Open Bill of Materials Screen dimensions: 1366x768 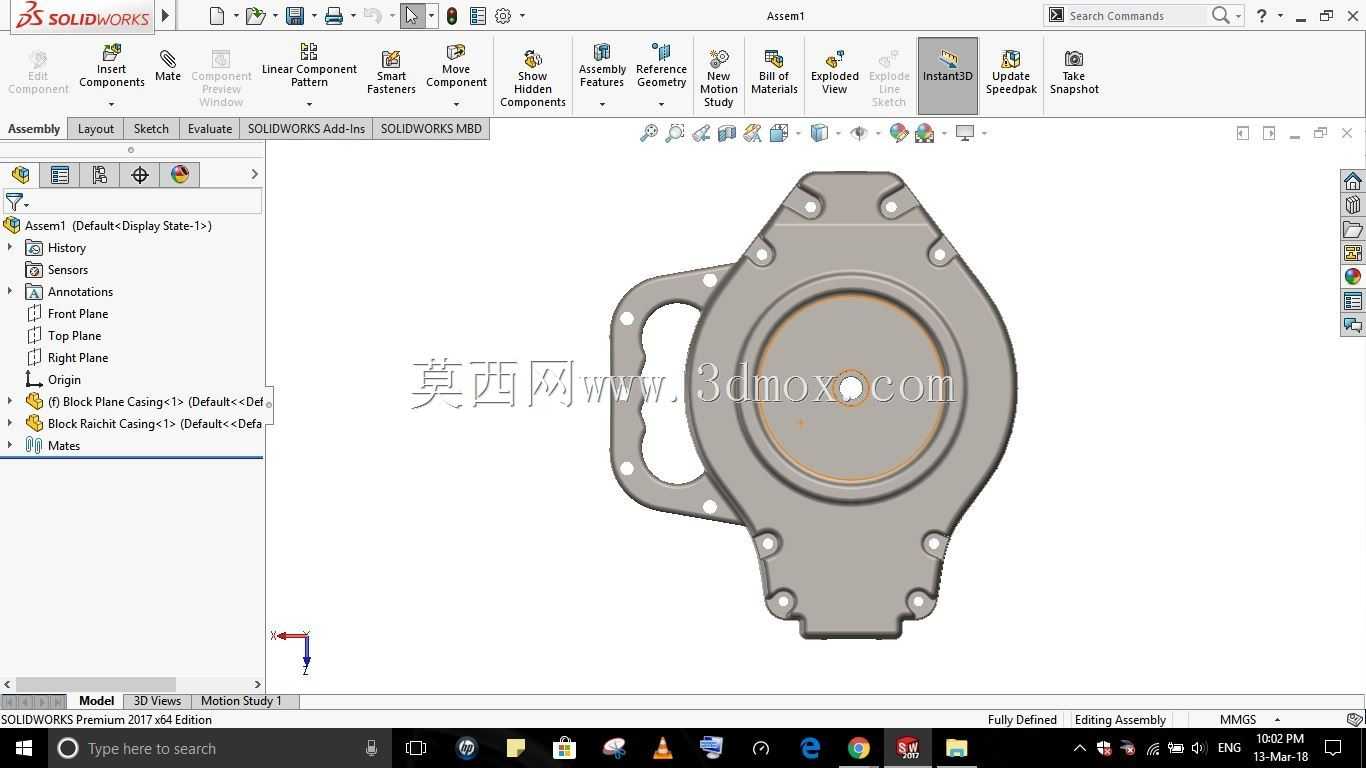tap(774, 72)
